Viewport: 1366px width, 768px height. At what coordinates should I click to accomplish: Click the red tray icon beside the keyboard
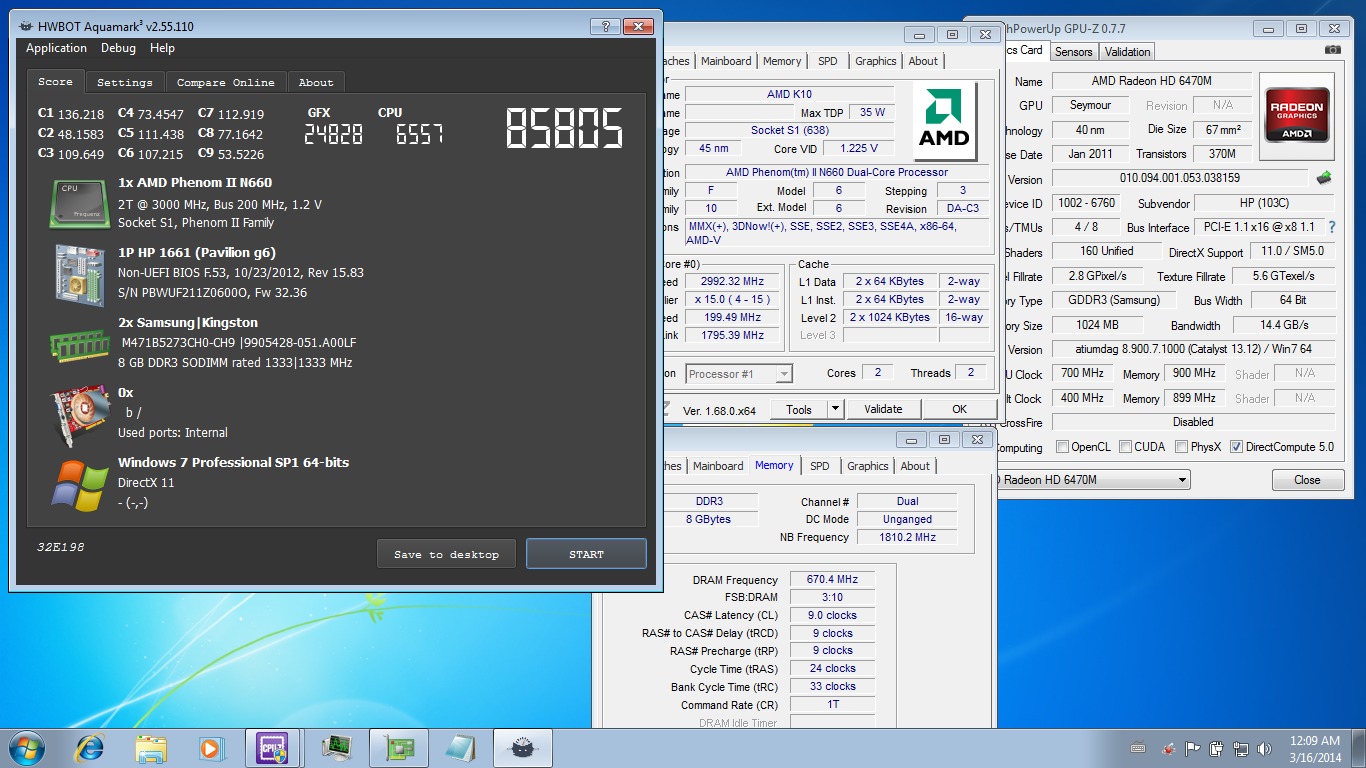[1167, 748]
